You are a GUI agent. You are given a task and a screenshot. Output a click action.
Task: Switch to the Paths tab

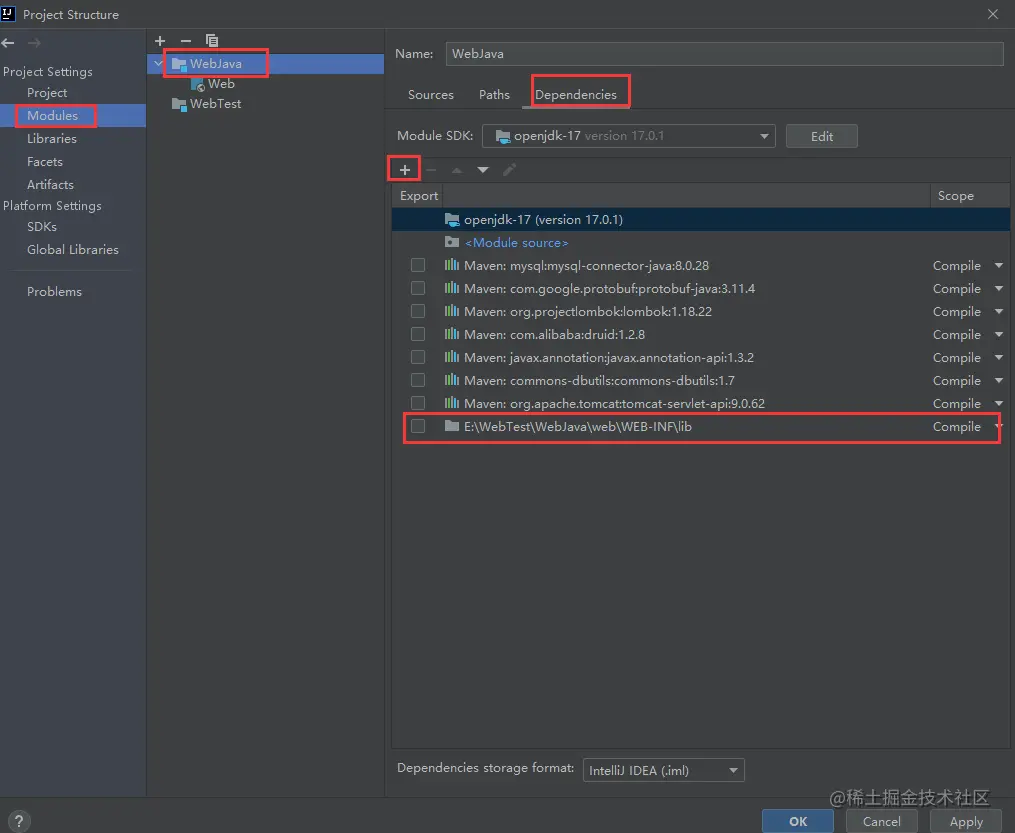click(x=494, y=94)
